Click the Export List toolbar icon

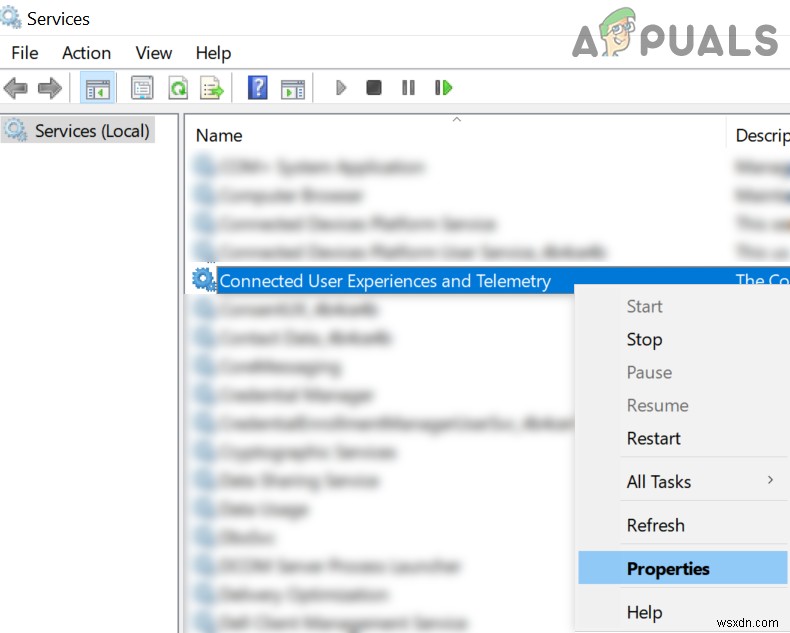click(x=212, y=88)
